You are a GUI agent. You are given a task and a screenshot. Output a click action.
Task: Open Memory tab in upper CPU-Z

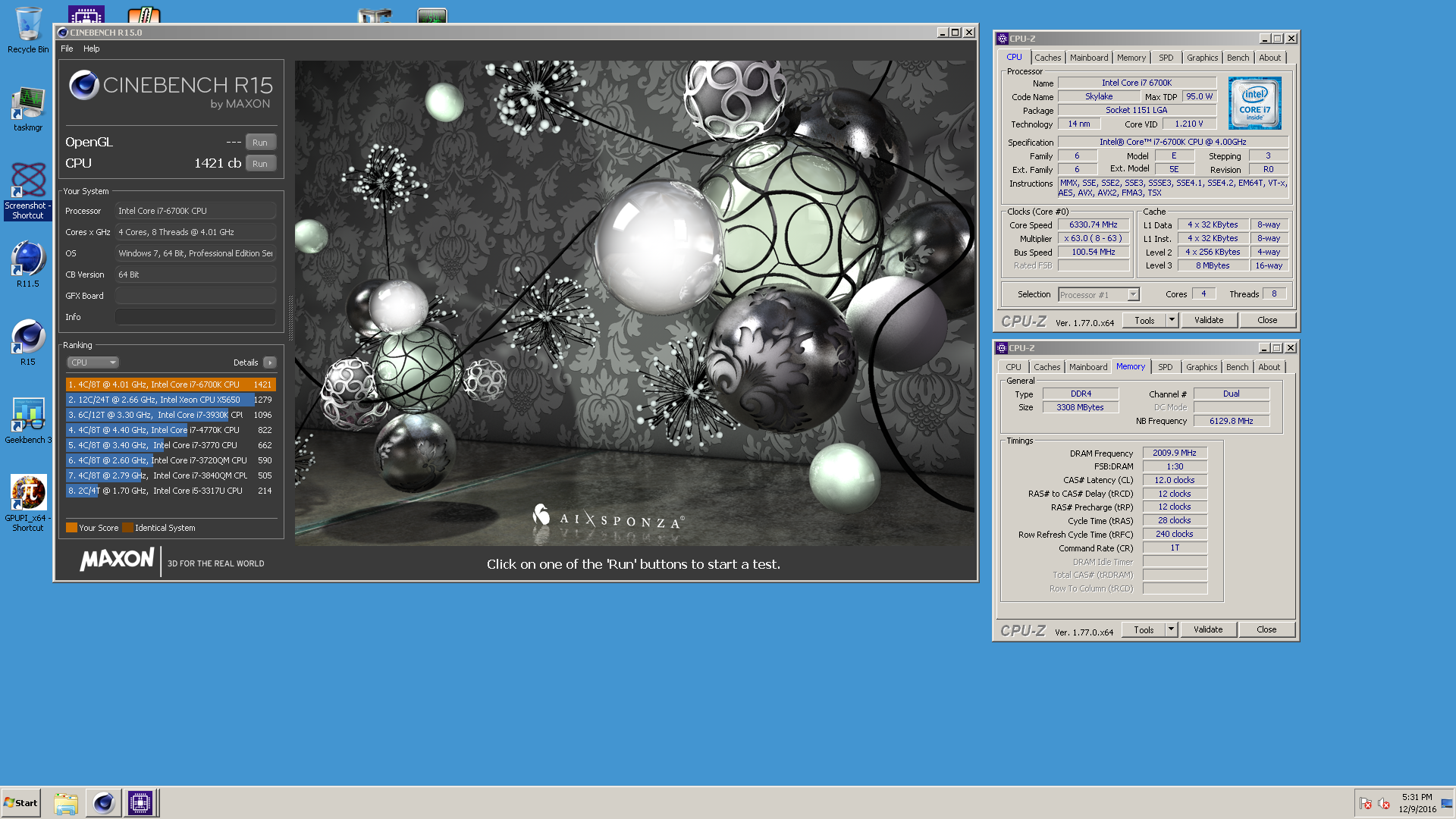tap(1131, 58)
